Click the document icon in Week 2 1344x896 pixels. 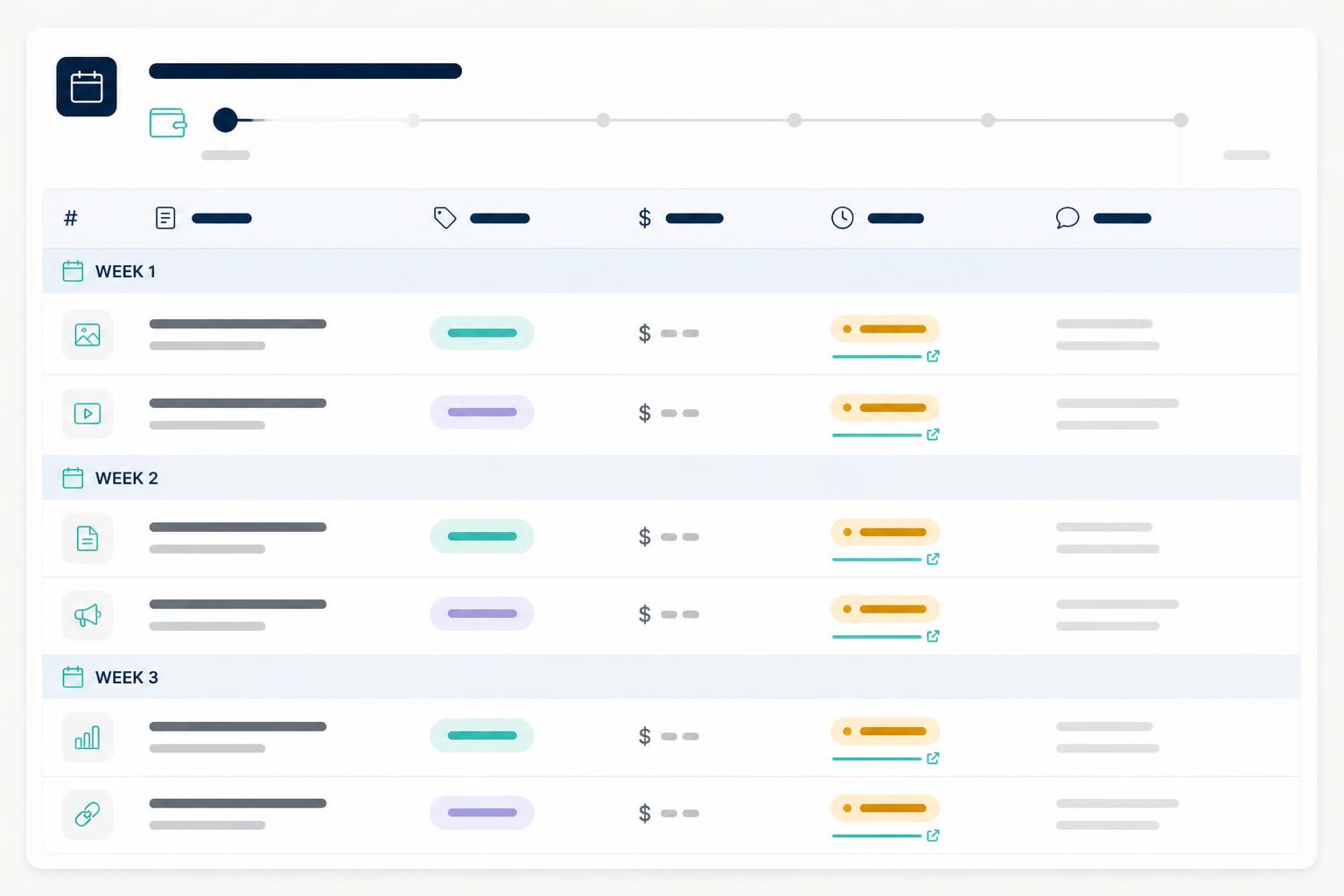coord(87,538)
